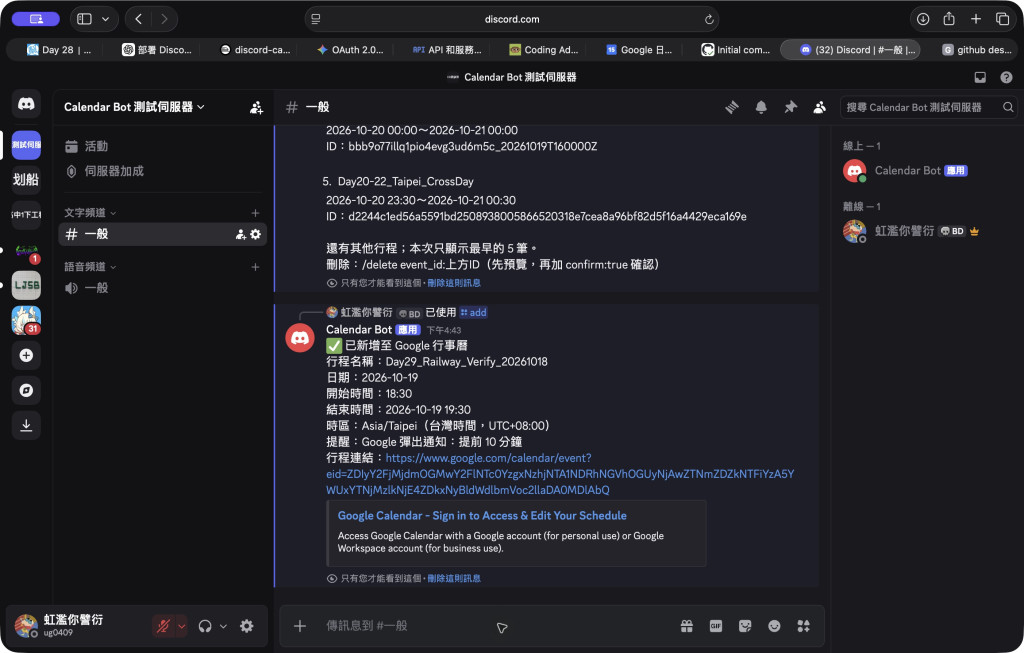Switch to Initial com... browser tab
The width and height of the screenshot is (1024, 653).
(x=735, y=50)
